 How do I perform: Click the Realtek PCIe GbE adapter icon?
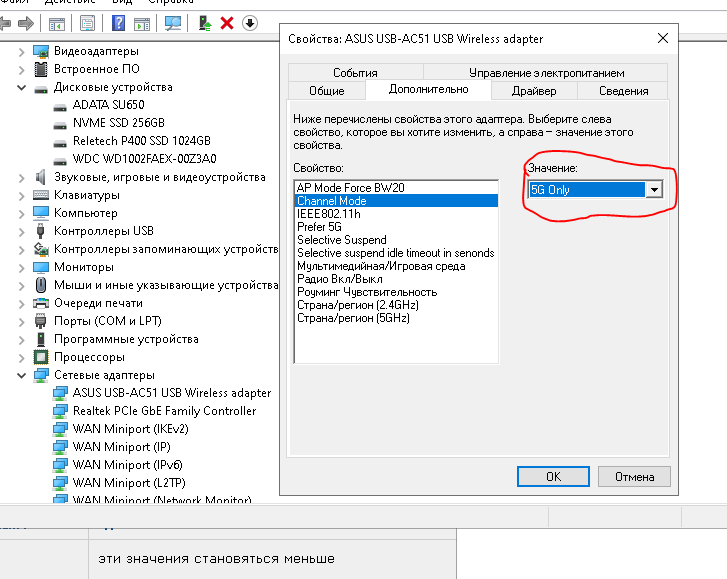pos(60,411)
